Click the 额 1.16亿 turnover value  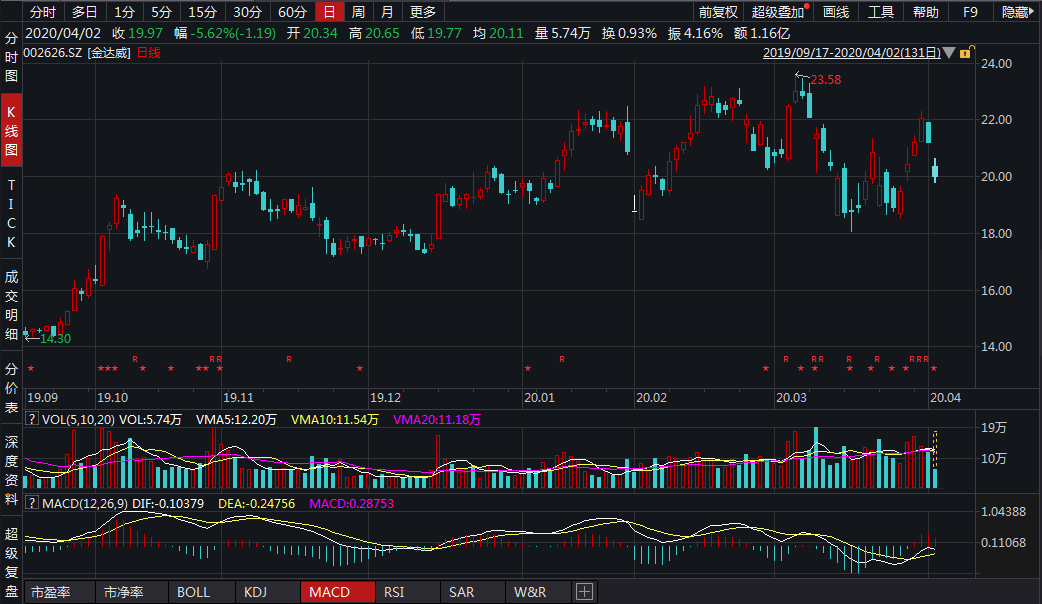pyautogui.click(x=762, y=33)
